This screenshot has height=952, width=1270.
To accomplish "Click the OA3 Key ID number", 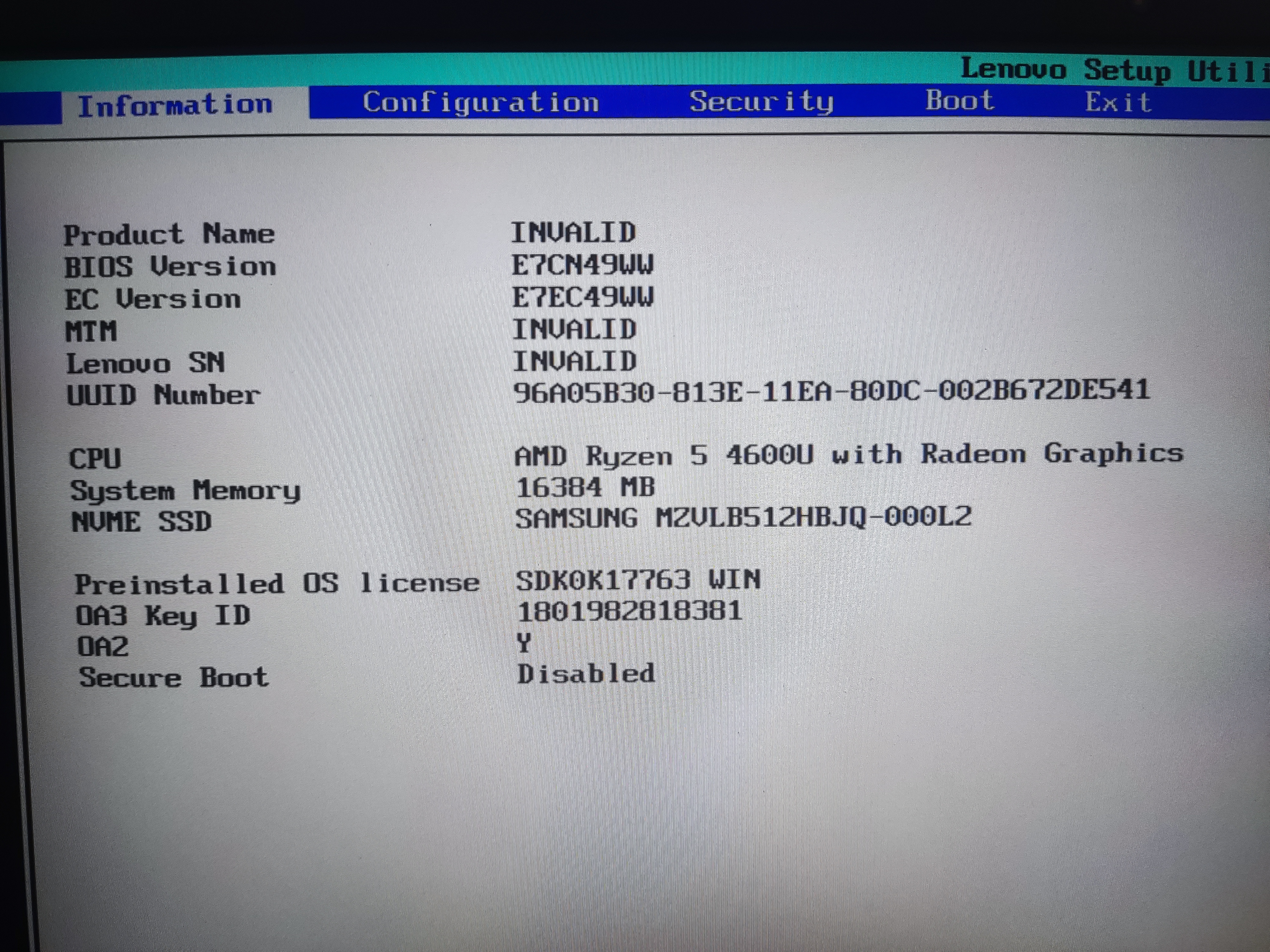I will 629,611.
